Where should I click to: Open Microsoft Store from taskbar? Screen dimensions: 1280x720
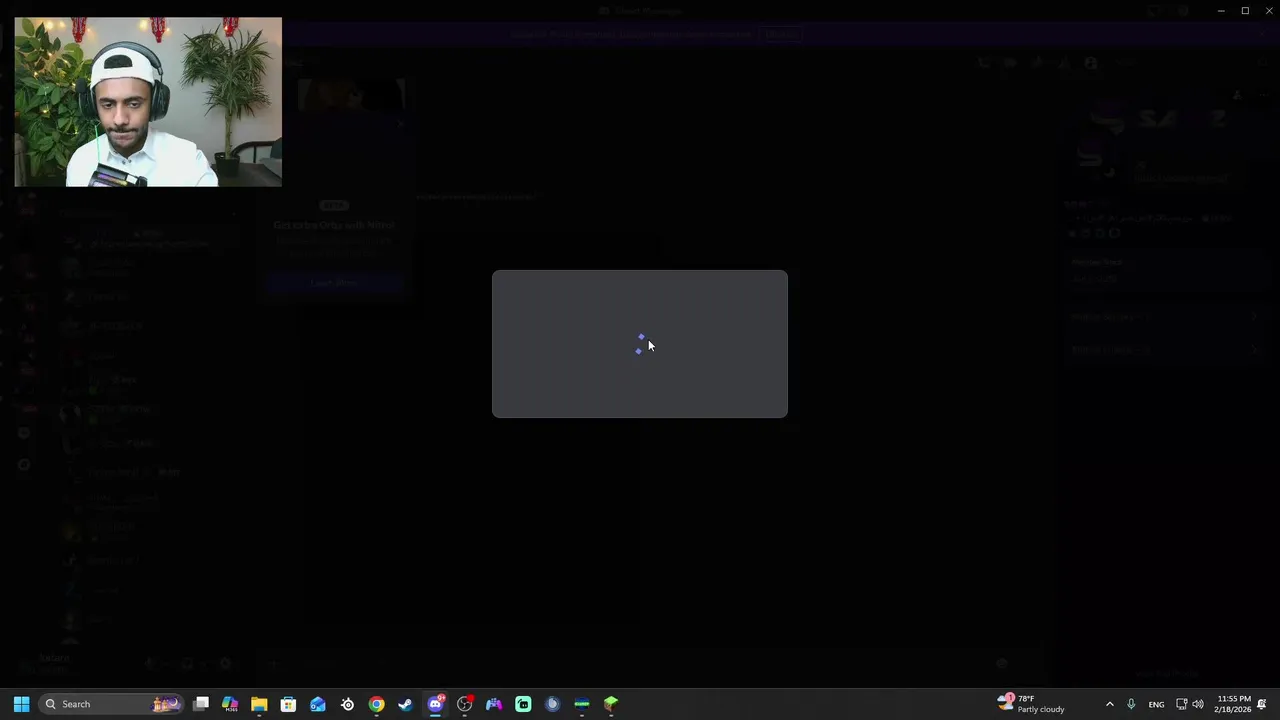point(288,704)
